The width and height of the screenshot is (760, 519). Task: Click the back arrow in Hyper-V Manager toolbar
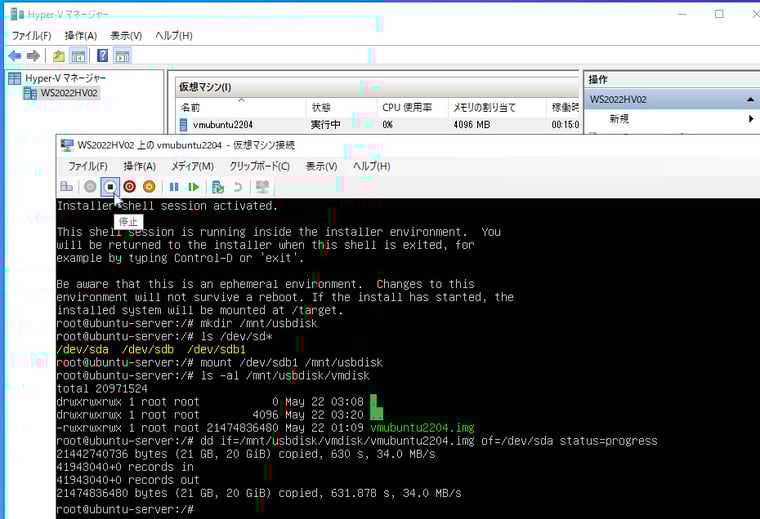point(15,56)
